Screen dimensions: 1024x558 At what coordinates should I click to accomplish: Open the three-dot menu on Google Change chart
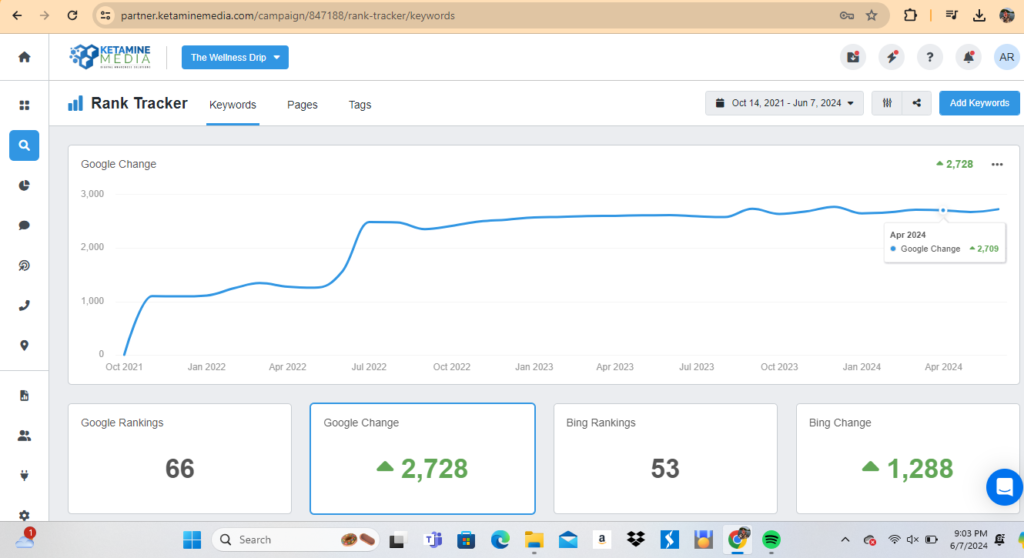tap(996, 164)
